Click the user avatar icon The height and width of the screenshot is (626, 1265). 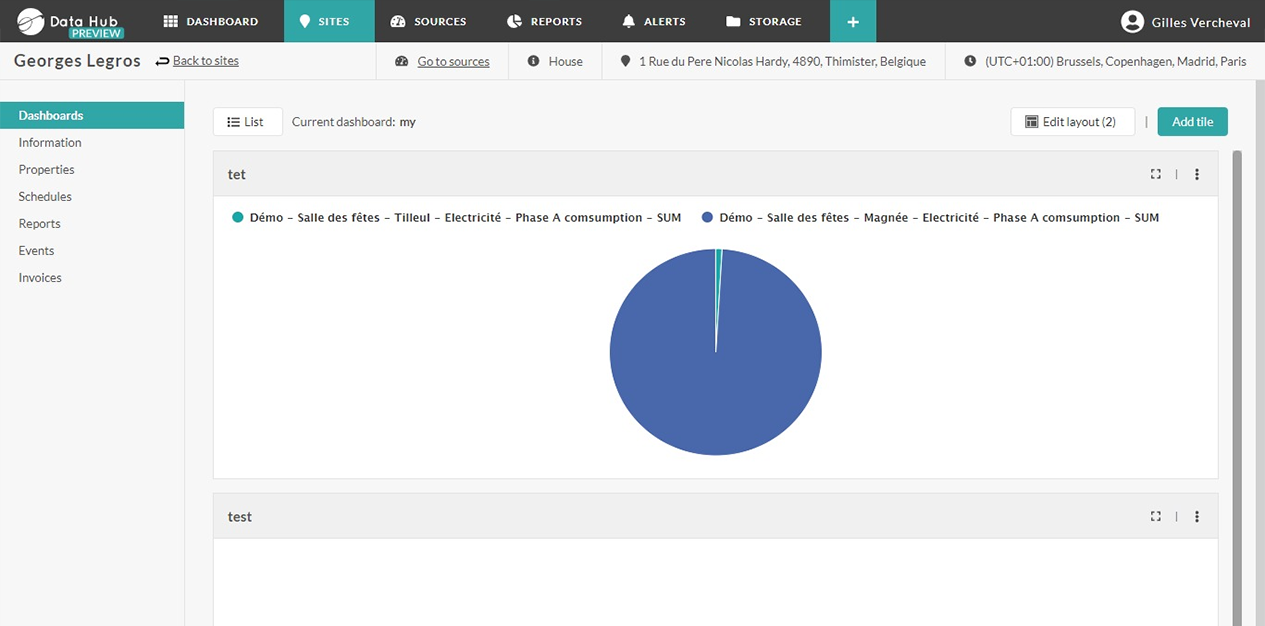[1132, 22]
